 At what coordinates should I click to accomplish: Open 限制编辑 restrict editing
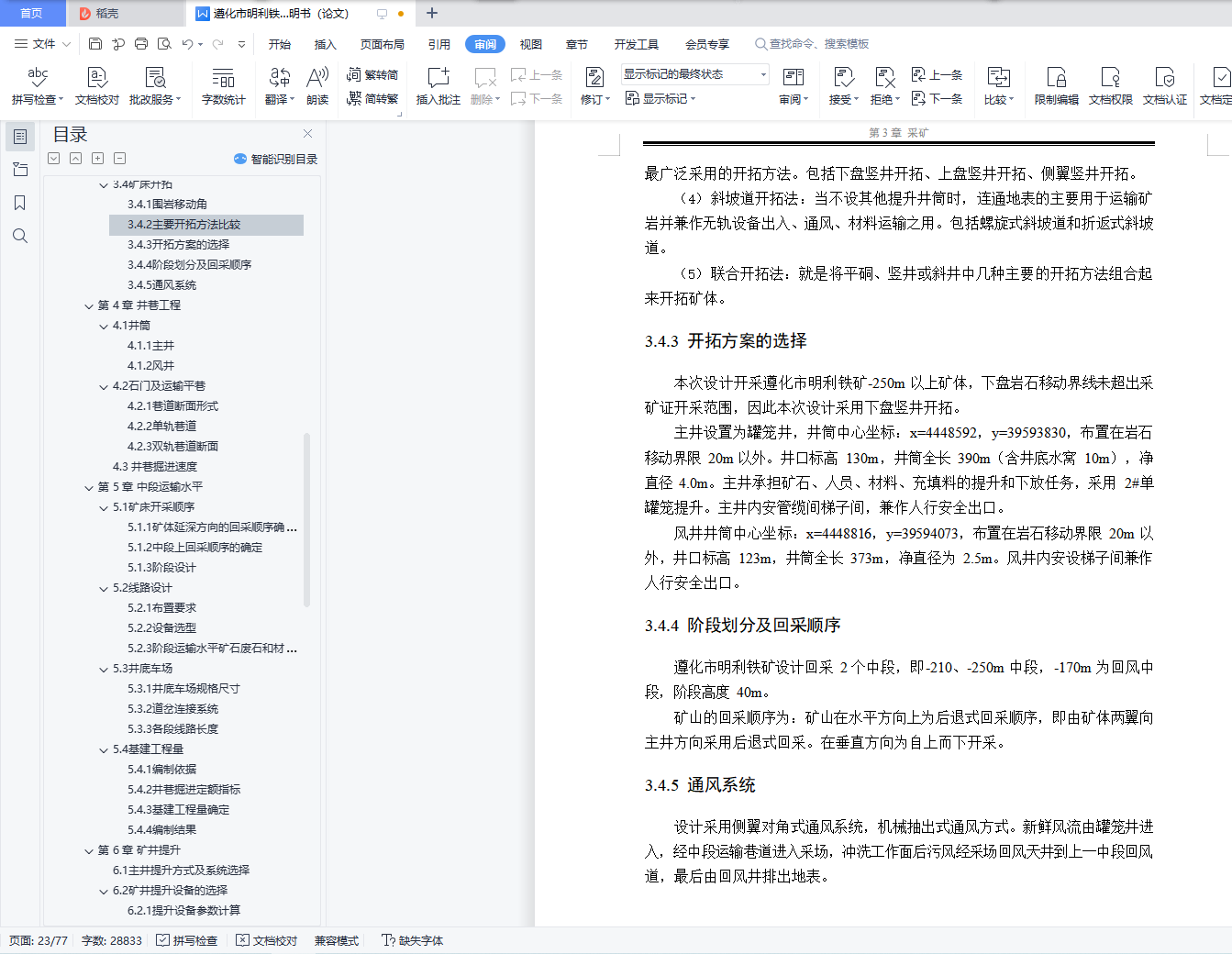click(x=1057, y=86)
